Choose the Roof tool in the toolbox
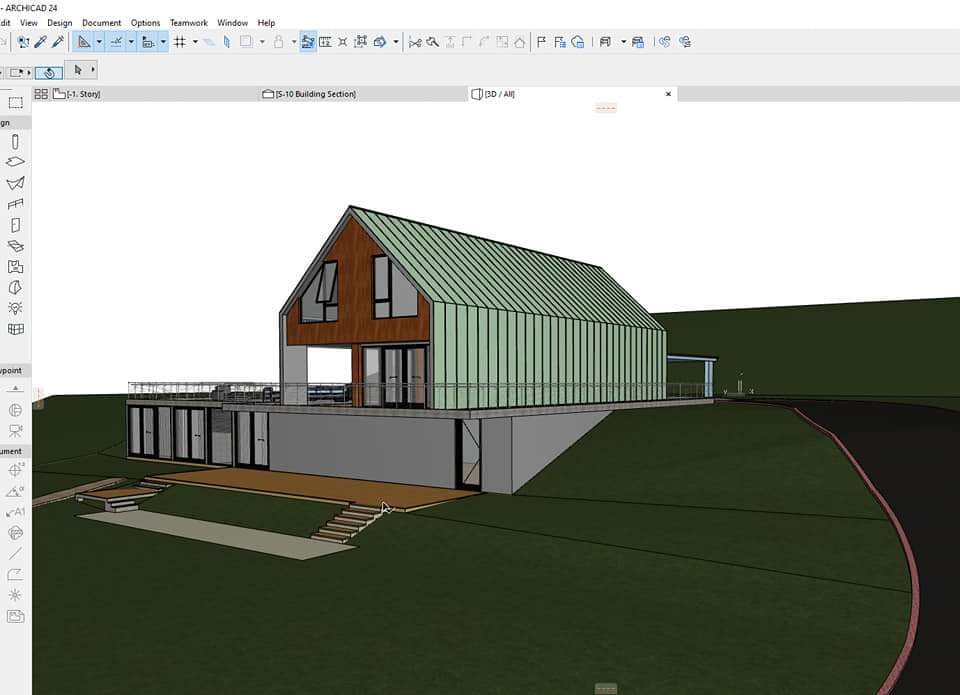 (15, 183)
